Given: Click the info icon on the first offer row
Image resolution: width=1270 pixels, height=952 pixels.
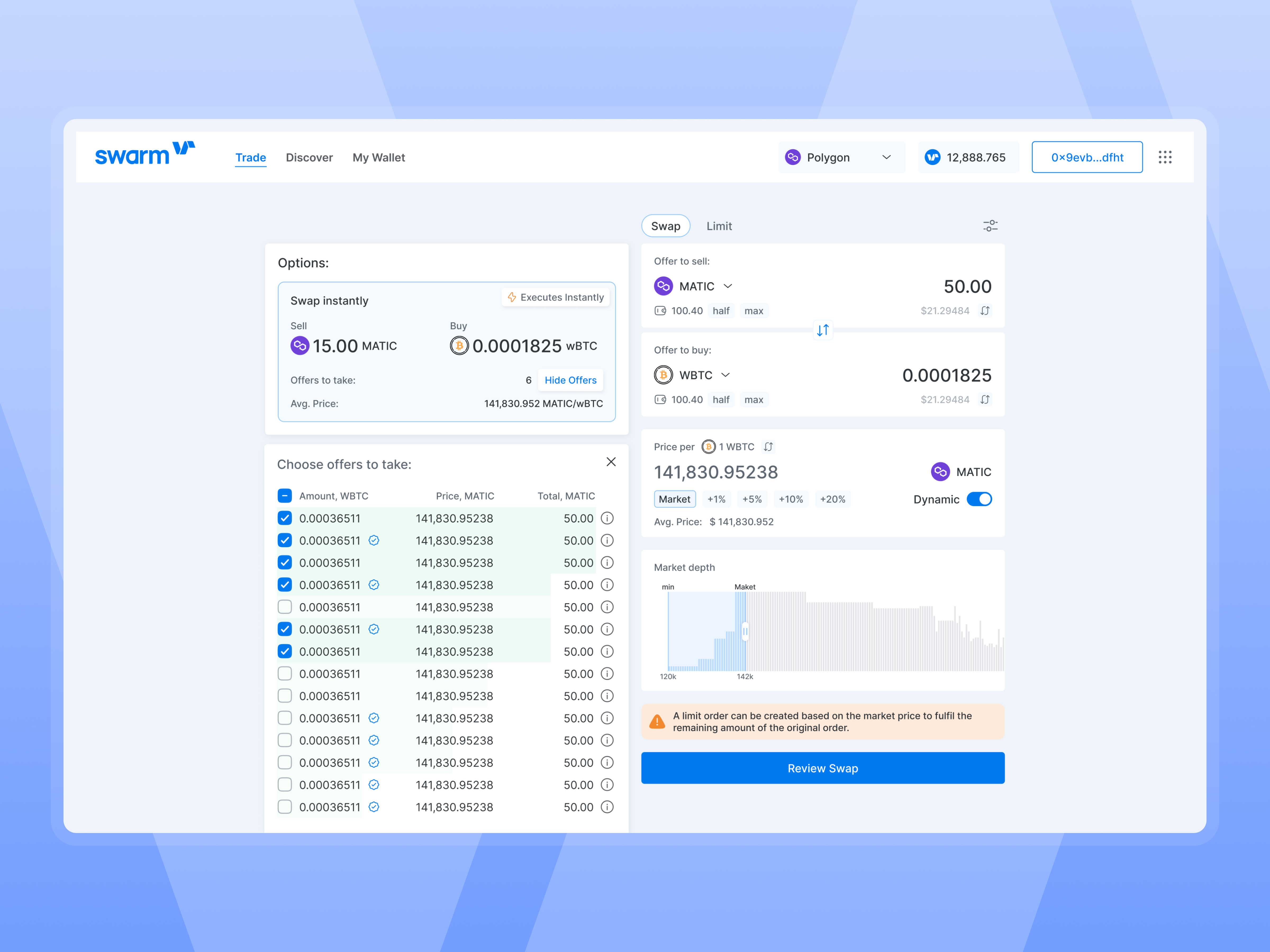Looking at the screenshot, I should point(607,518).
